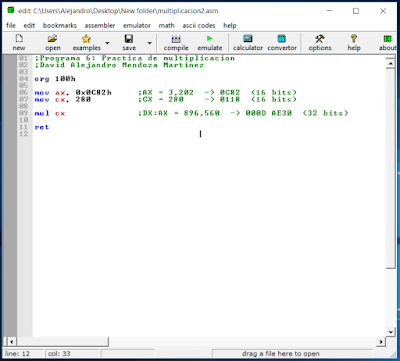Minimize the emu8086 editor window
The height and width of the screenshot is (361, 400).
330,11
